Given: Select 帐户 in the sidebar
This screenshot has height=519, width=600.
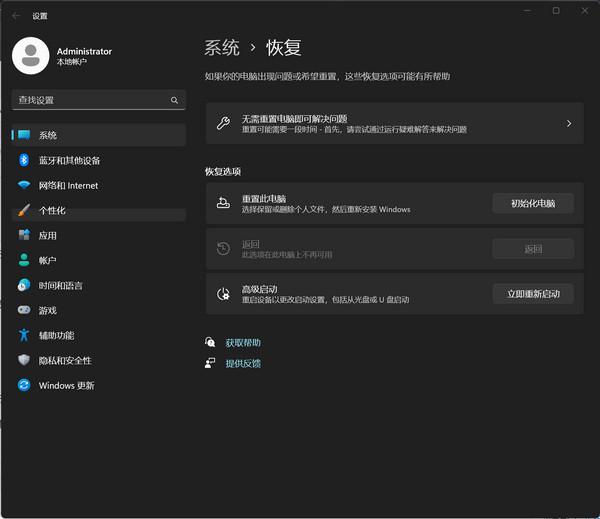Looking at the screenshot, I should point(48,260).
